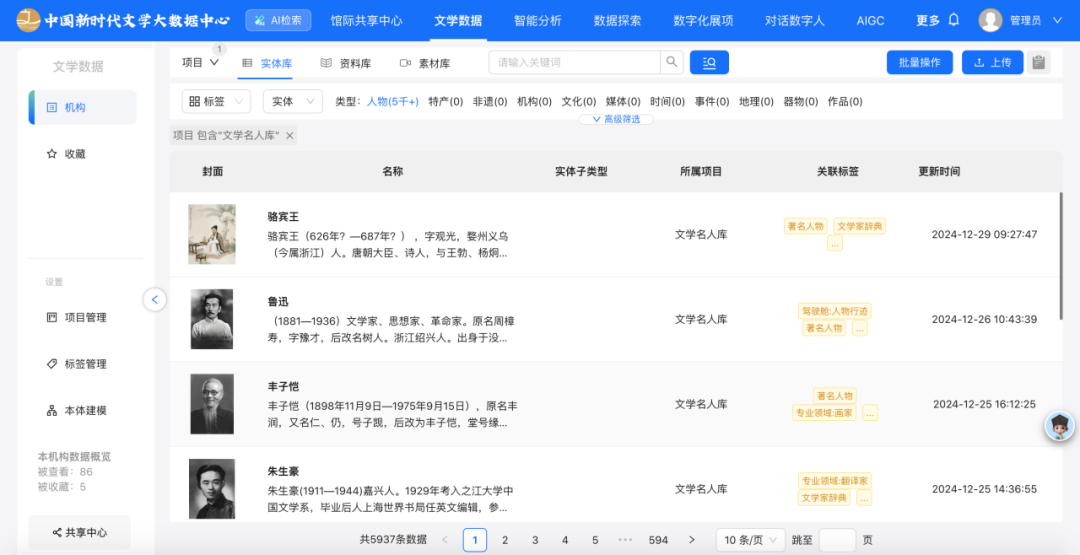Filter by type 非遗(0)
The height and width of the screenshot is (555, 1080).
coord(490,101)
